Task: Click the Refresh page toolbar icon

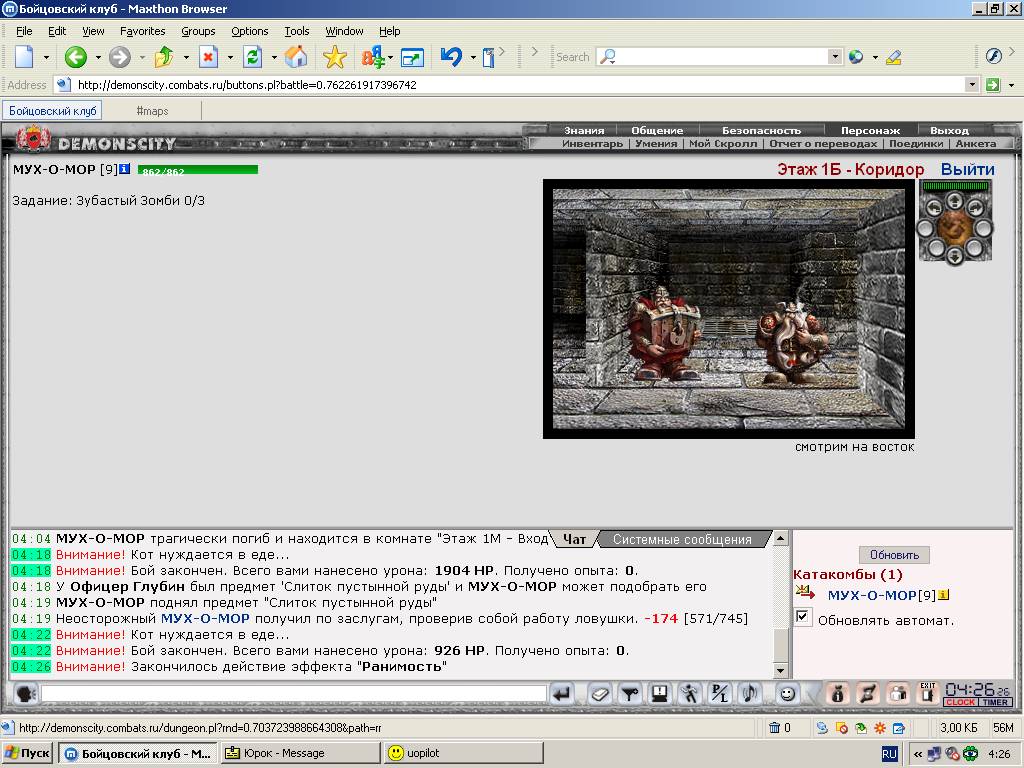Action: [252, 57]
